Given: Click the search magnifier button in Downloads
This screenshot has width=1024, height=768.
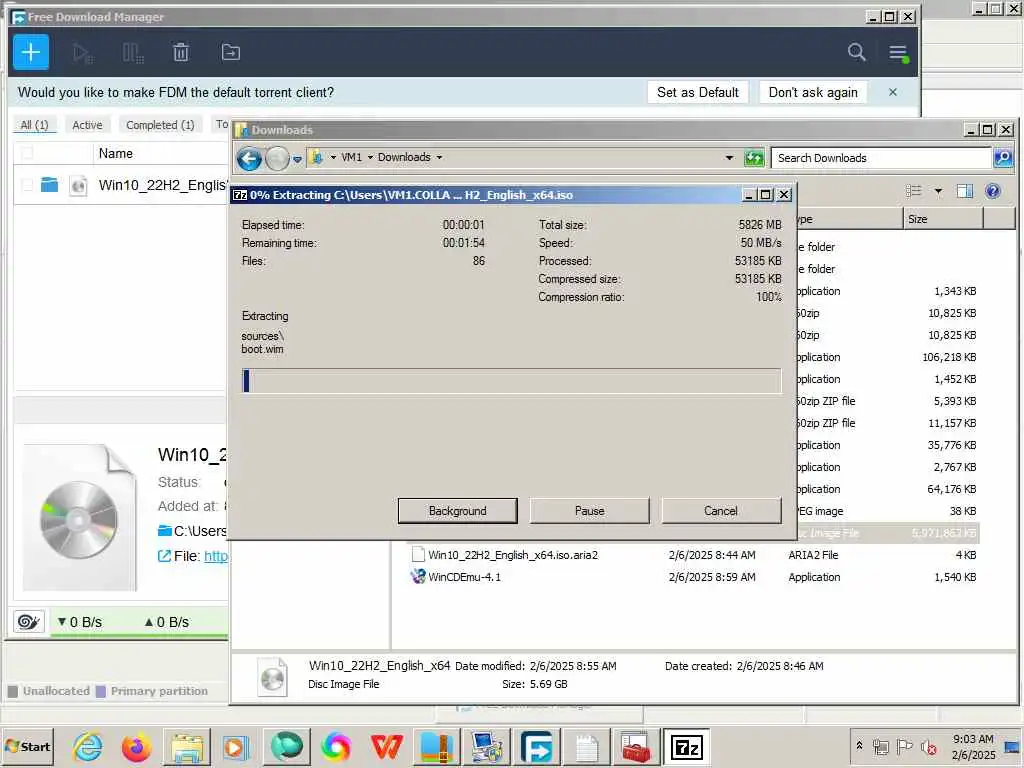Looking at the screenshot, I should tap(1002, 157).
